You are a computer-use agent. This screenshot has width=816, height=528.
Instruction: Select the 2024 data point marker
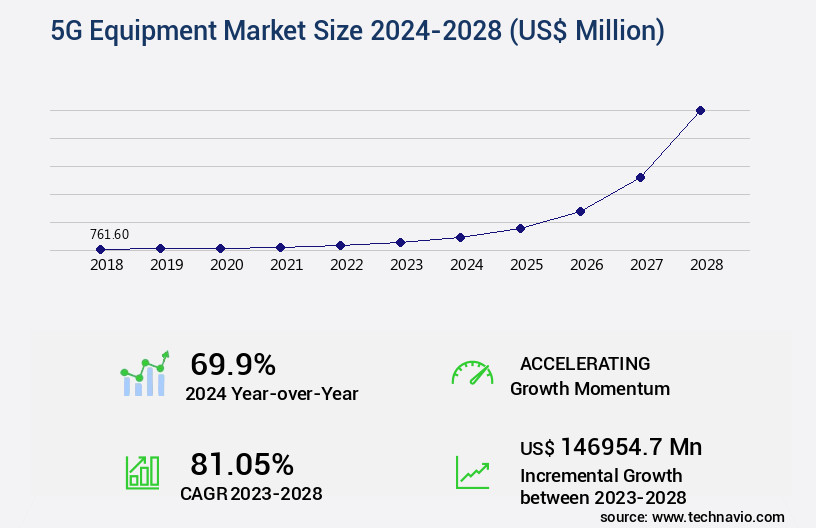[460, 237]
